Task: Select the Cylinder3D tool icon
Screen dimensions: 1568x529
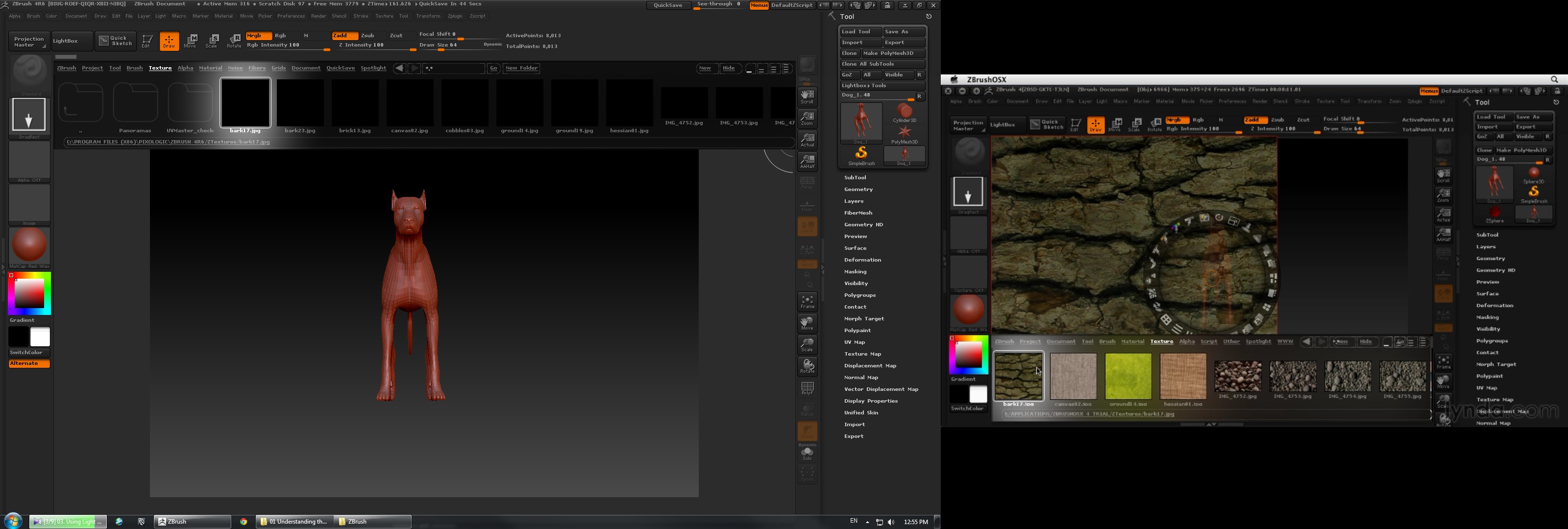Action: (905, 112)
